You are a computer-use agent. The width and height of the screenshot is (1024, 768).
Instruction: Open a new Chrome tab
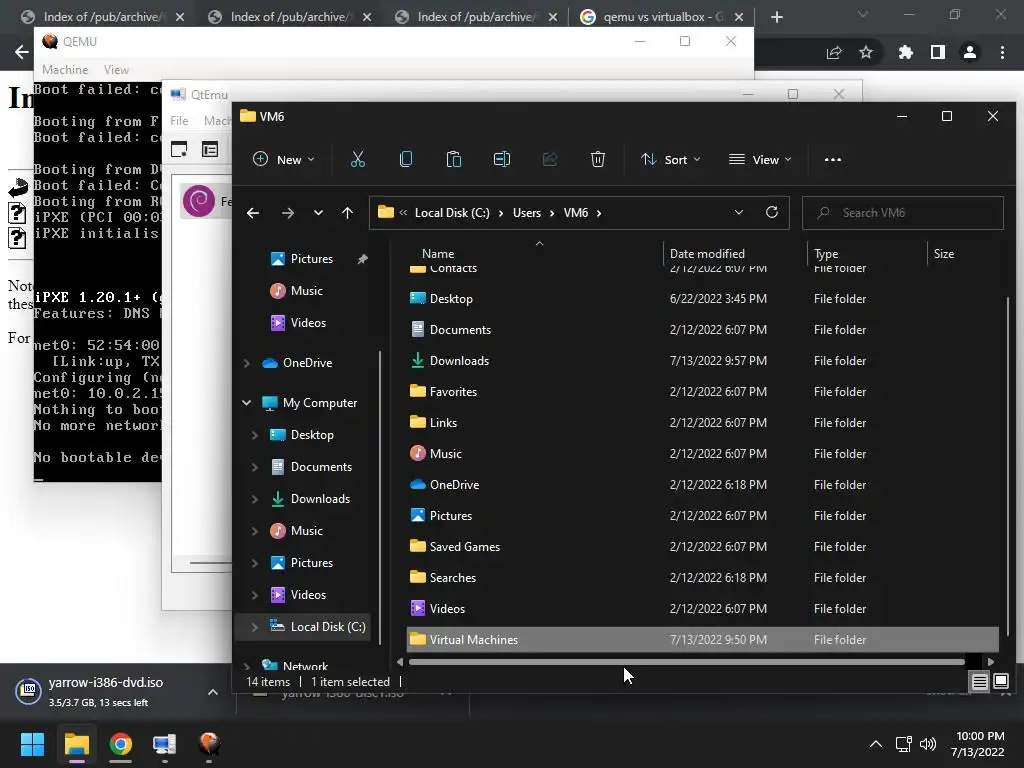pyautogui.click(x=777, y=17)
